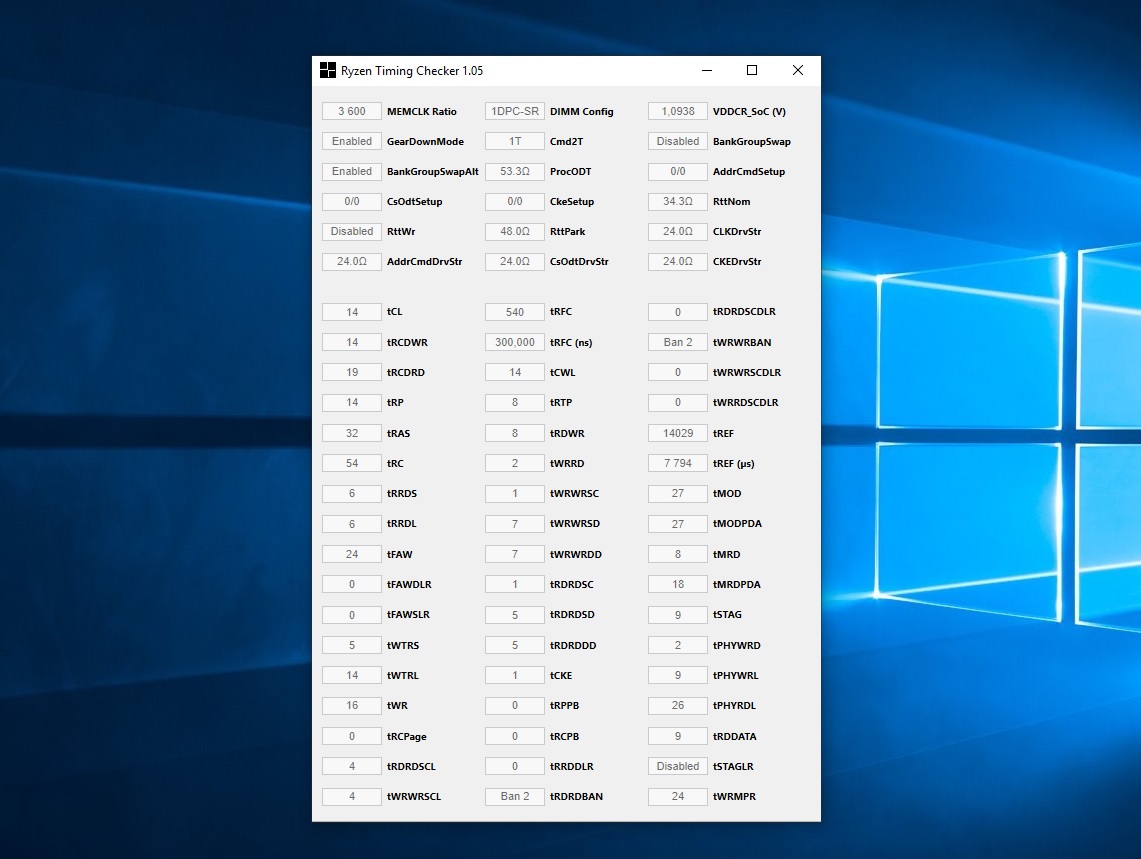Minimize the Ryzen Timing Checker window
The width and height of the screenshot is (1141, 859).
tap(707, 71)
